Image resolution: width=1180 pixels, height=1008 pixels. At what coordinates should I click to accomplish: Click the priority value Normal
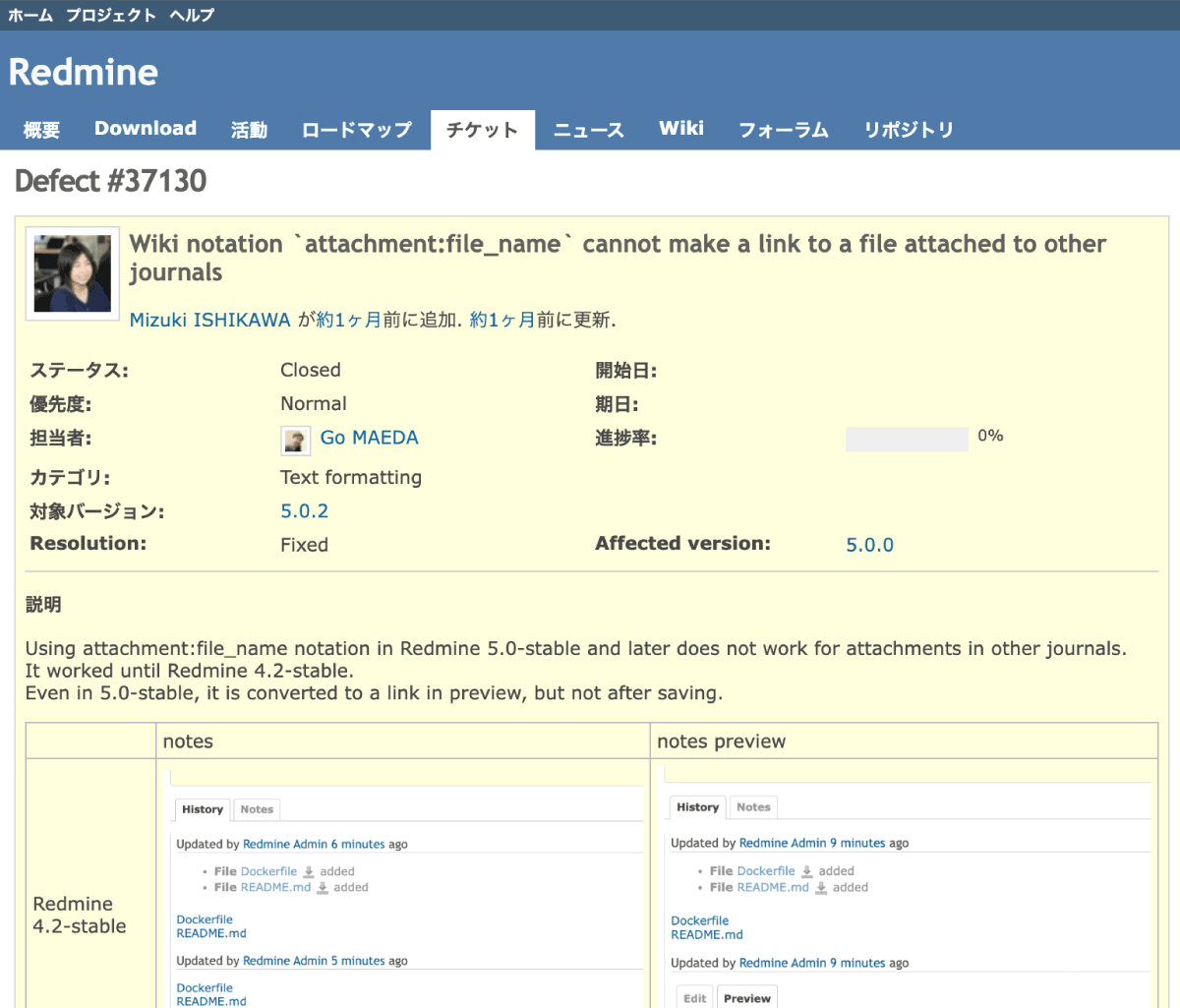(x=314, y=403)
